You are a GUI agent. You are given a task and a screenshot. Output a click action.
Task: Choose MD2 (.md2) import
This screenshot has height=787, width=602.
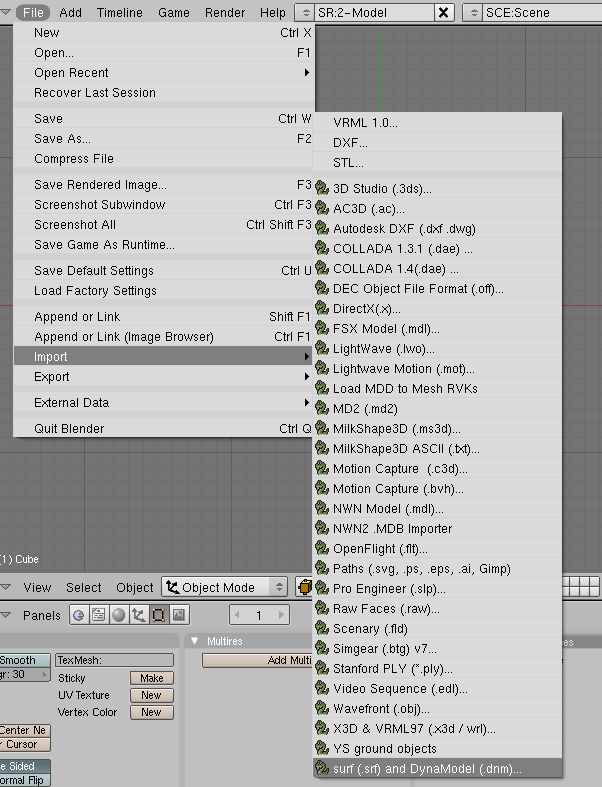pyautogui.click(x=437, y=409)
